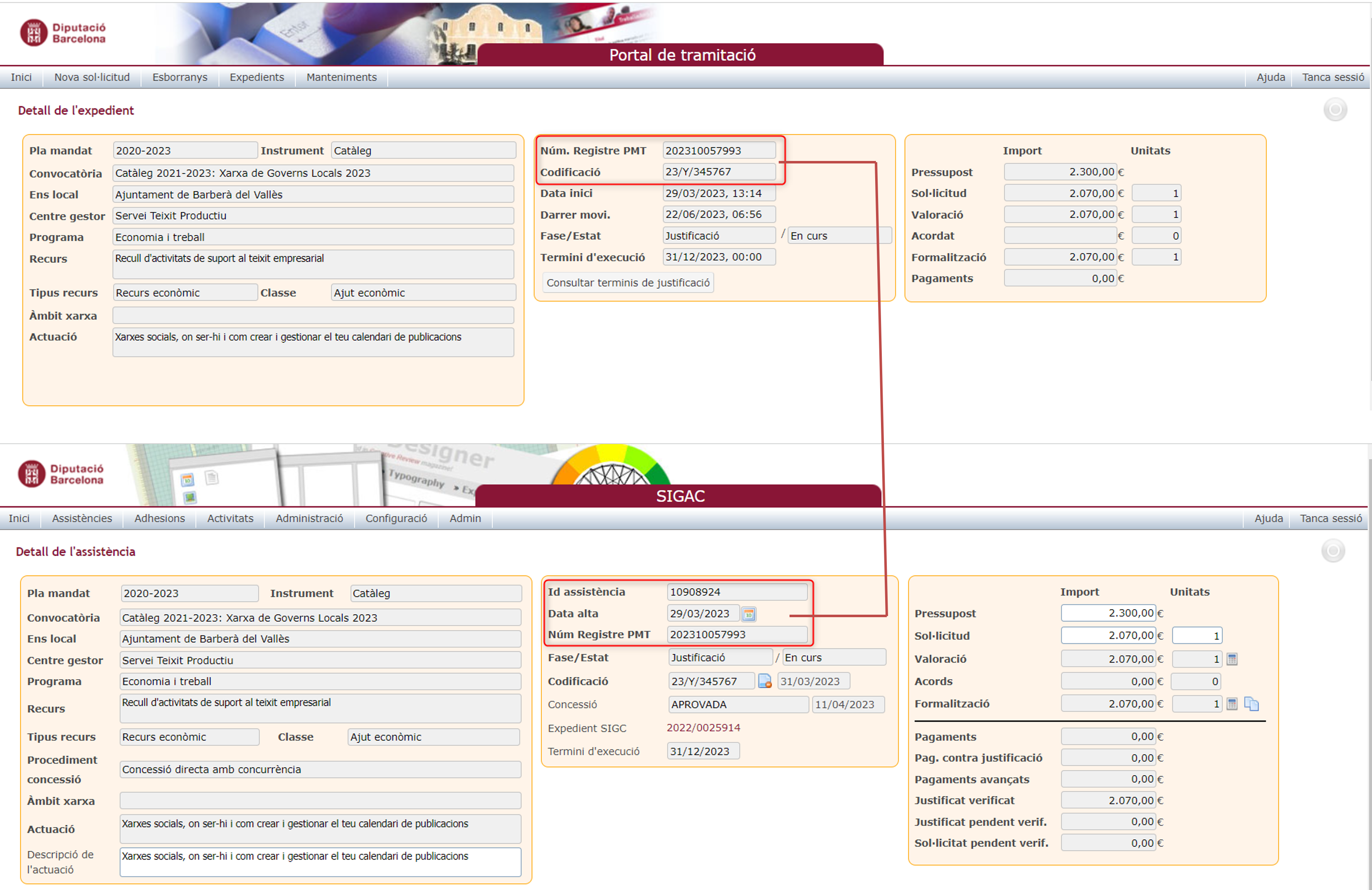Click the Codificació field in Detall de l'expedient

[x=719, y=172]
